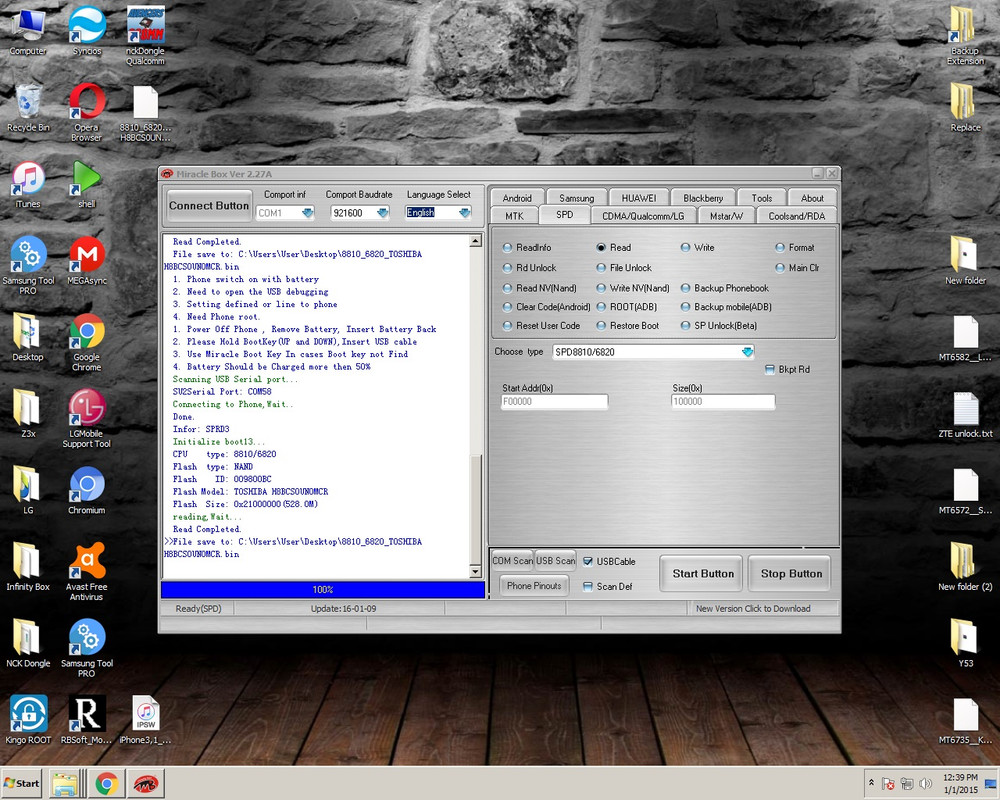The height and width of the screenshot is (800, 1000).
Task: Open the ZTE unlock.txt file
Action: pos(966,415)
